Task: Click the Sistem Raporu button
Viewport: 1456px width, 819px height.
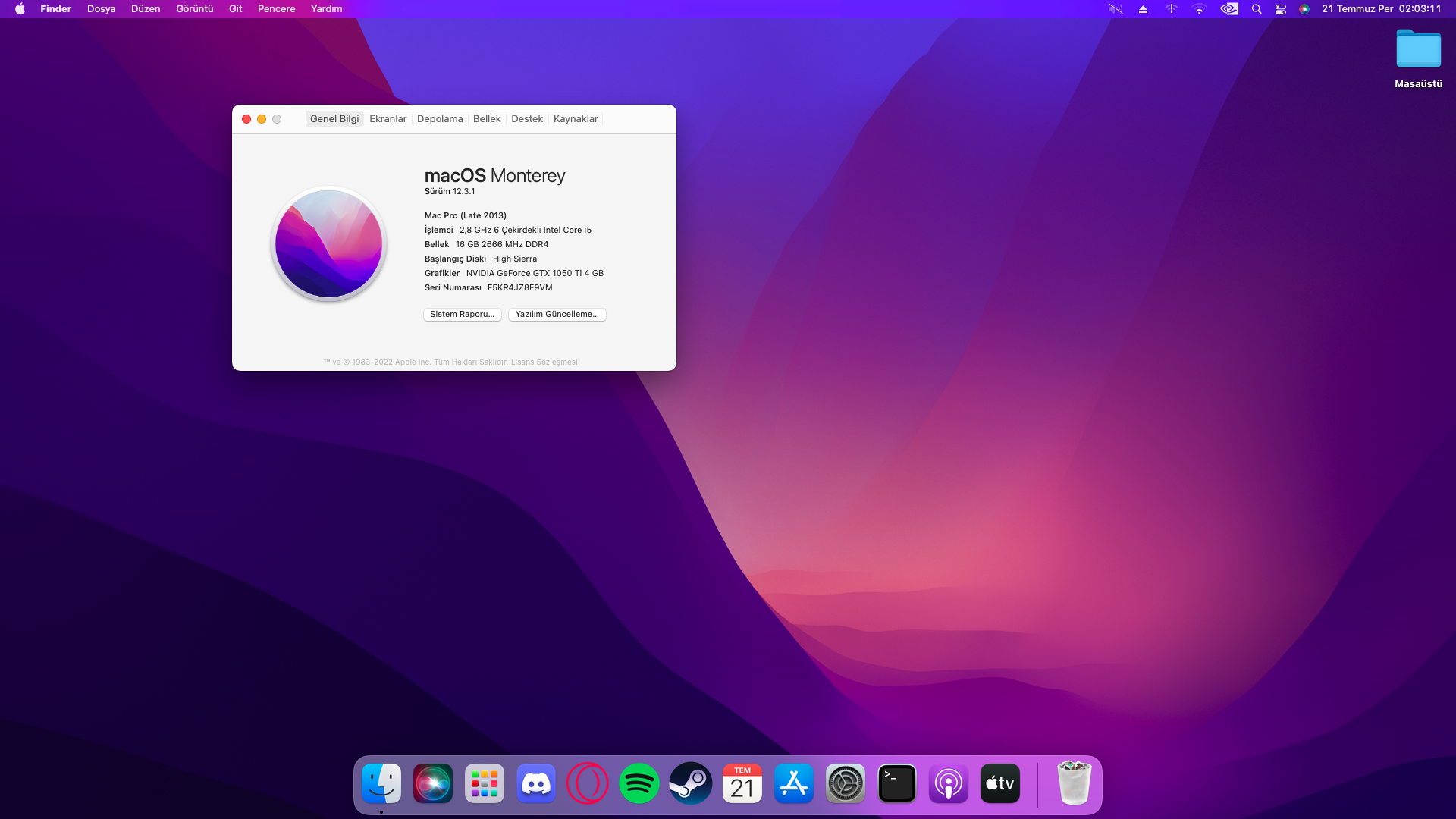Action: [462, 314]
